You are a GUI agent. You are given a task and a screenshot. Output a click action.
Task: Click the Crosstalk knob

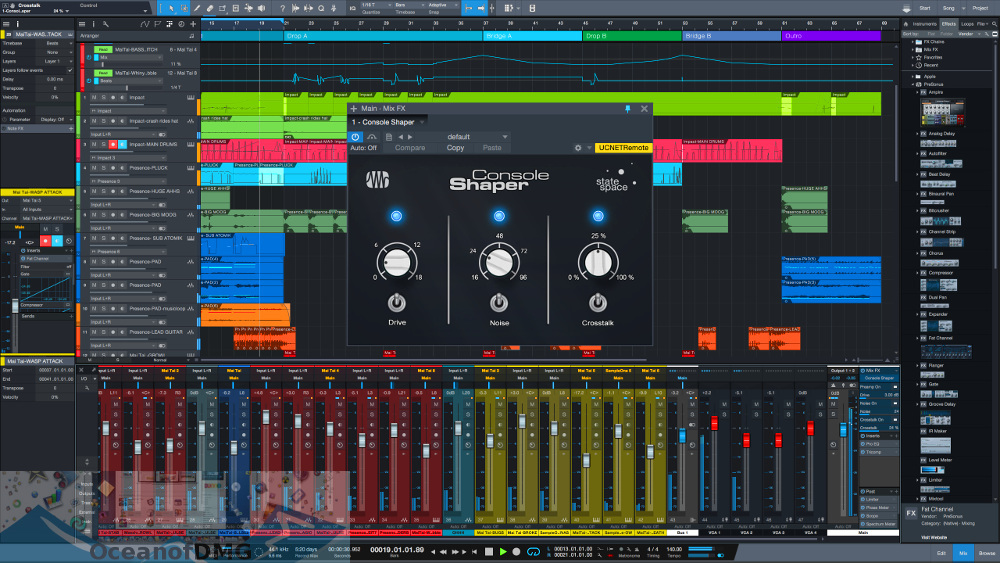(598, 261)
